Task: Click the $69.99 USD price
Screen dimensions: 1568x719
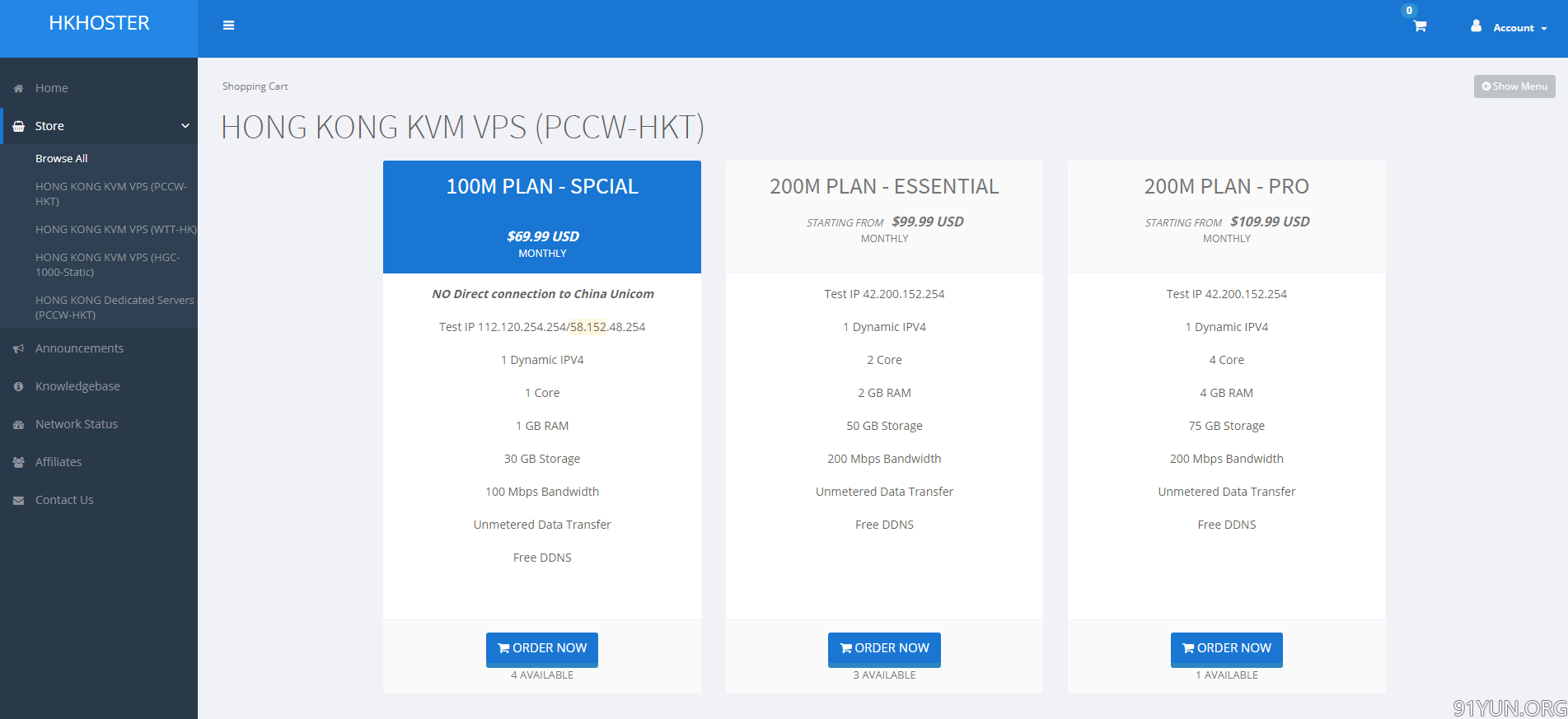Action: point(543,236)
